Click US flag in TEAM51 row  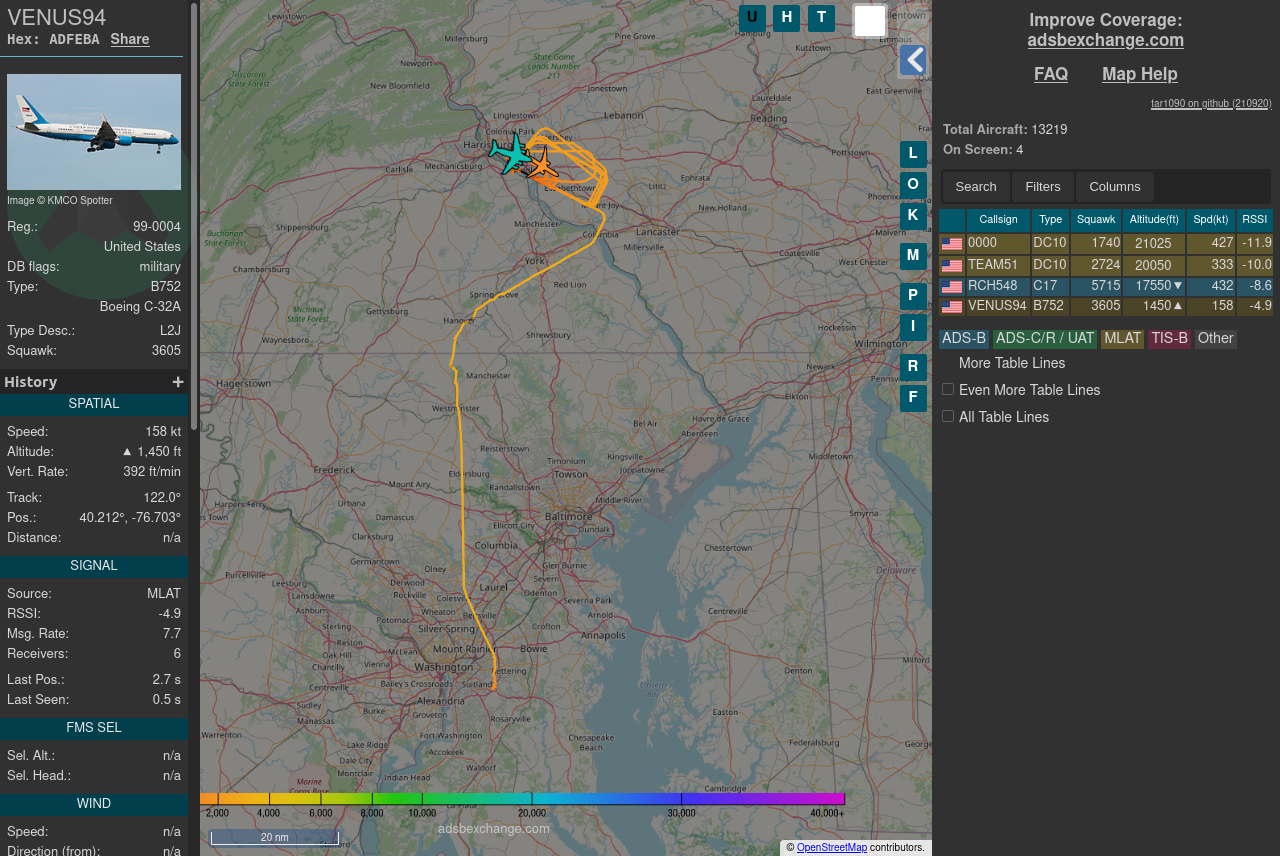tap(952, 265)
